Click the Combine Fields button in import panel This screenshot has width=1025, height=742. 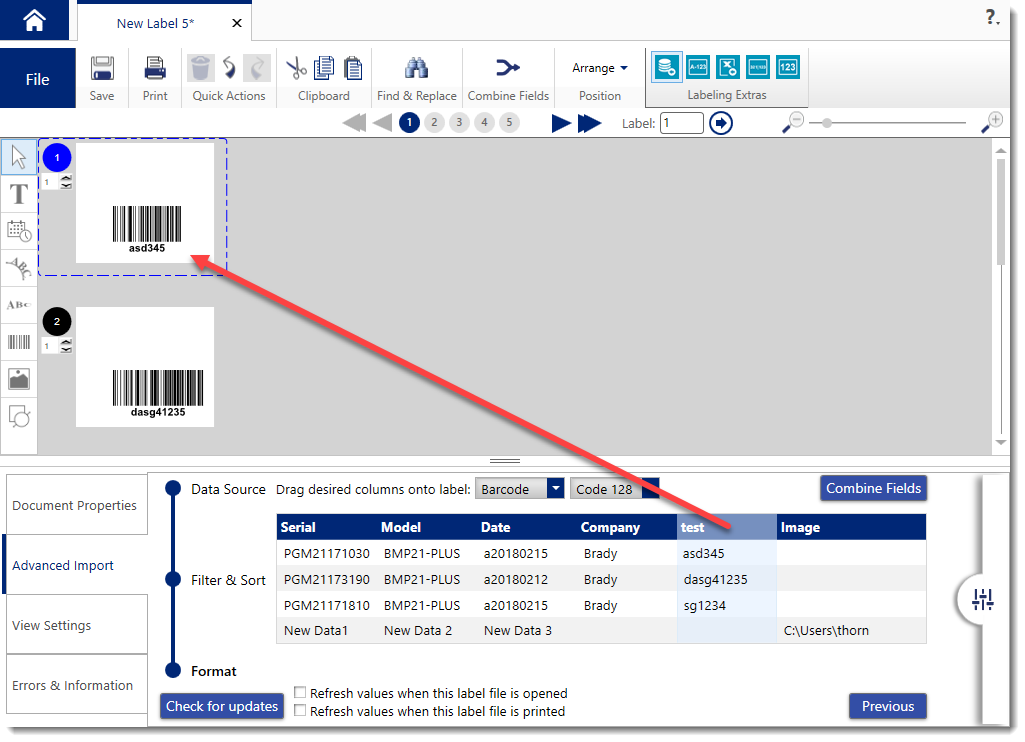[x=873, y=488]
